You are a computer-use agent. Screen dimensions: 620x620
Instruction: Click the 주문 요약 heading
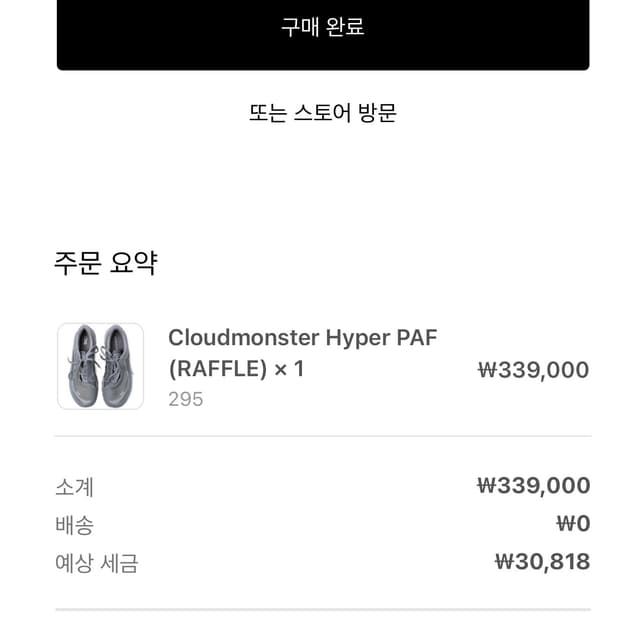[x=105, y=263]
